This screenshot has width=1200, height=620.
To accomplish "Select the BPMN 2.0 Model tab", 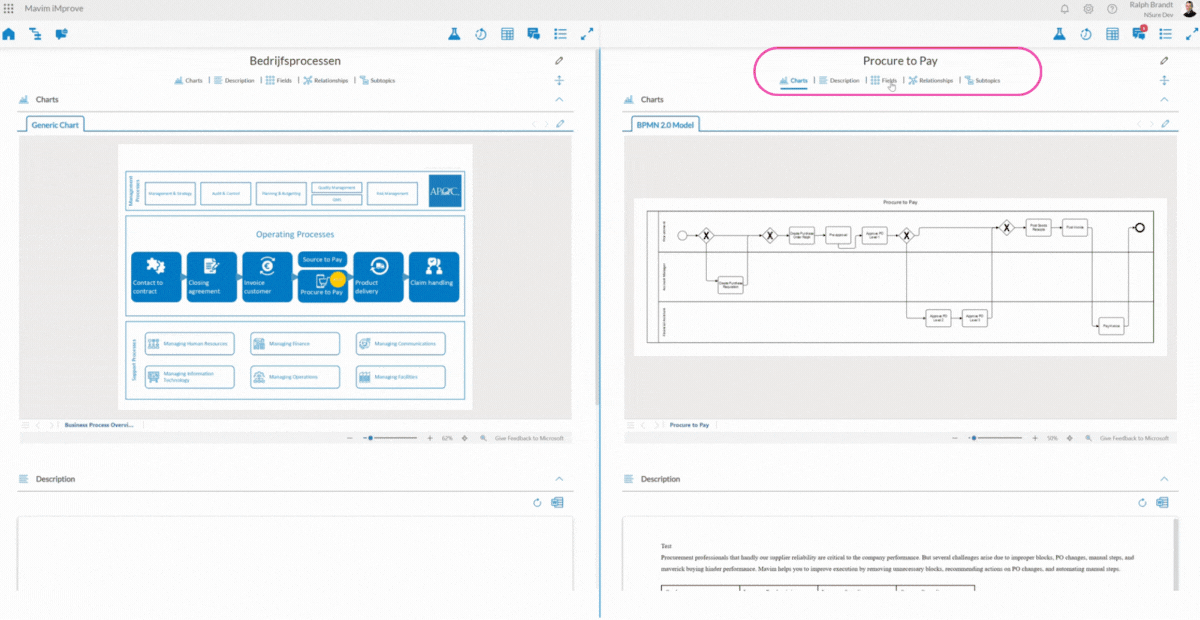I will 666,125.
